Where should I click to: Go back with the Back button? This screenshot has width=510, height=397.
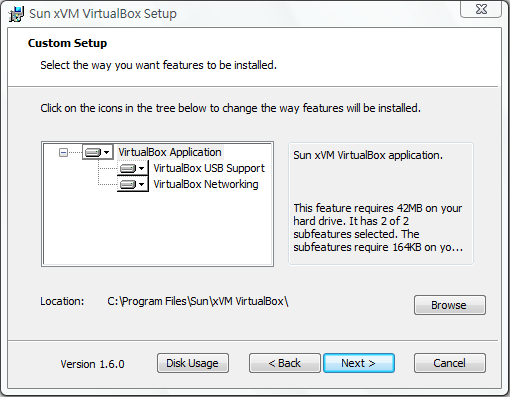[285, 363]
